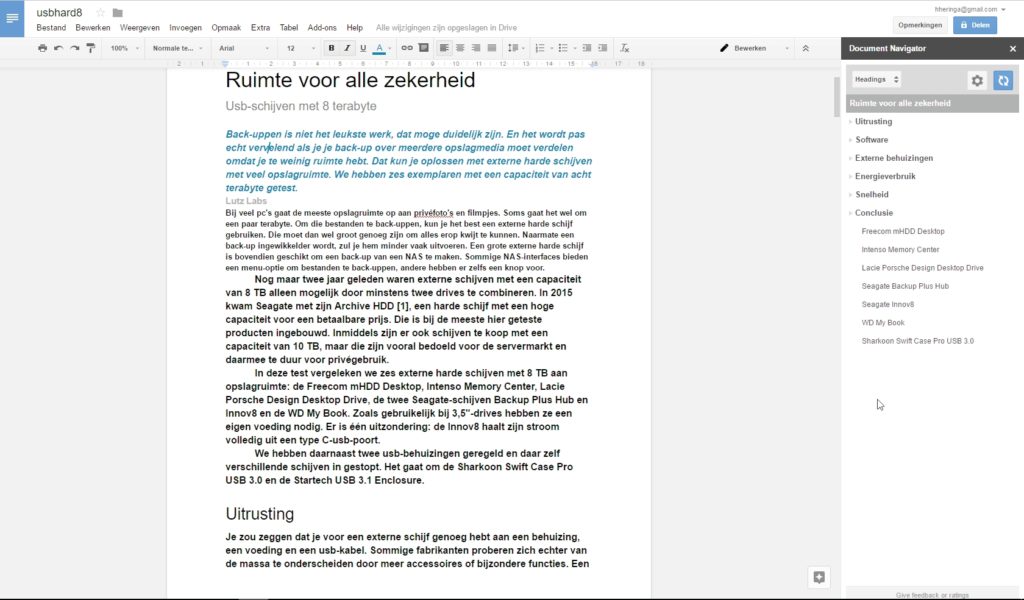Refresh the Document Navigator headings list
The image size is (1024, 600).
1003,80
